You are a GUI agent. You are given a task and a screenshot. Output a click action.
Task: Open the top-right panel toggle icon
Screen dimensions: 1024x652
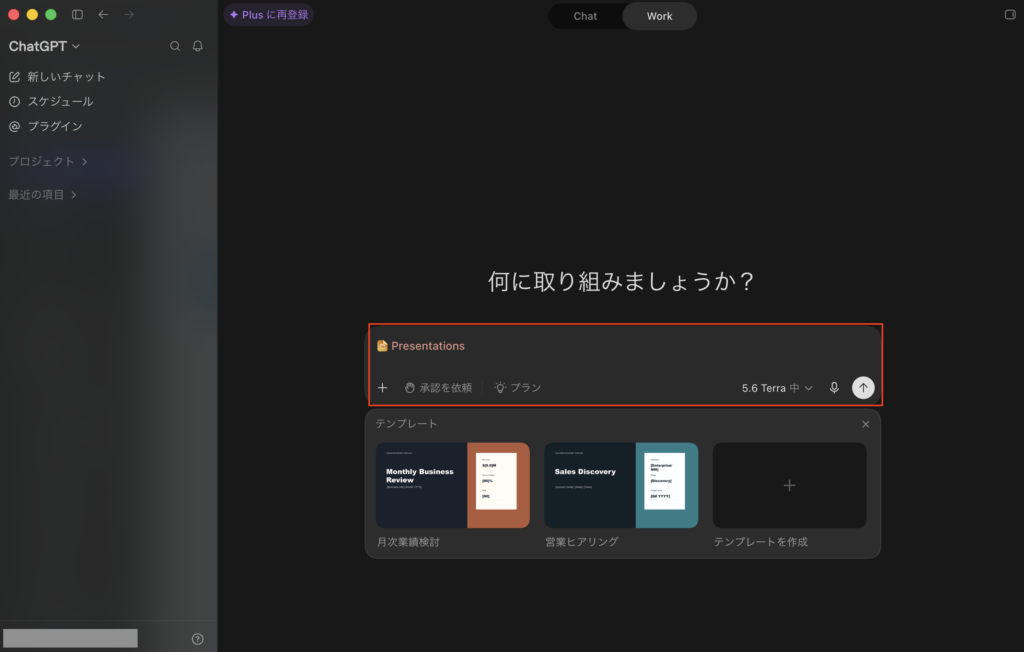click(1010, 14)
